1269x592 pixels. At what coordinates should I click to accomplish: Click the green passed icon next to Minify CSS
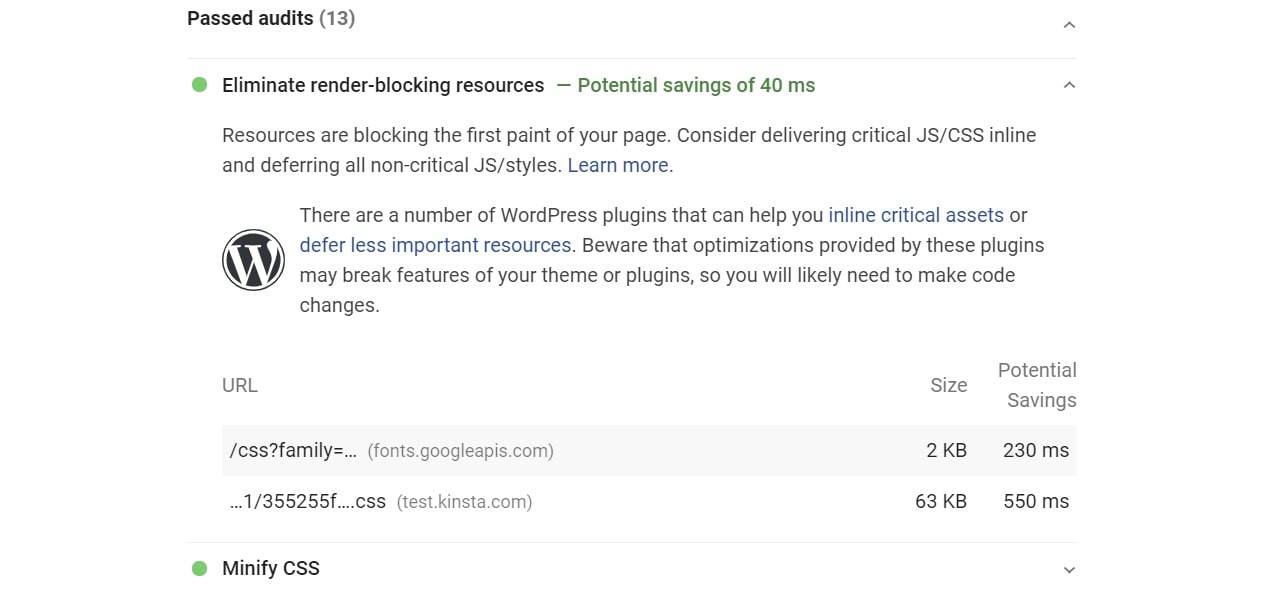pyautogui.click(x=199, y=568)
